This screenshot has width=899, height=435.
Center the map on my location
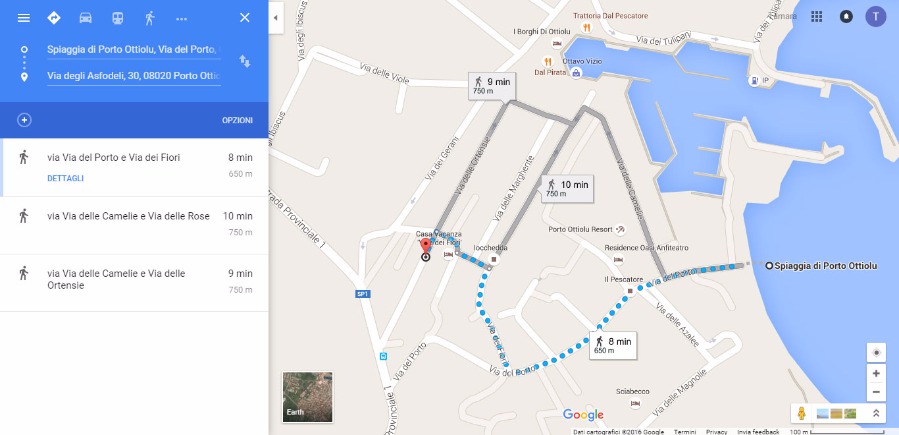tap(876, 352)
